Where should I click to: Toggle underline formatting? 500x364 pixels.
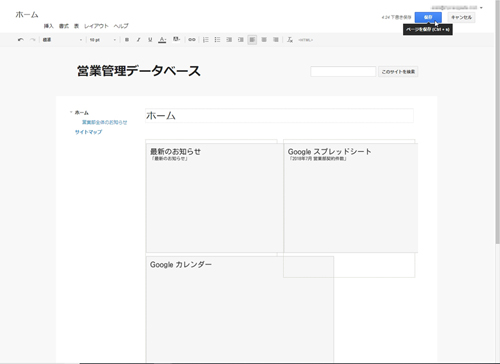click(150, 40)
